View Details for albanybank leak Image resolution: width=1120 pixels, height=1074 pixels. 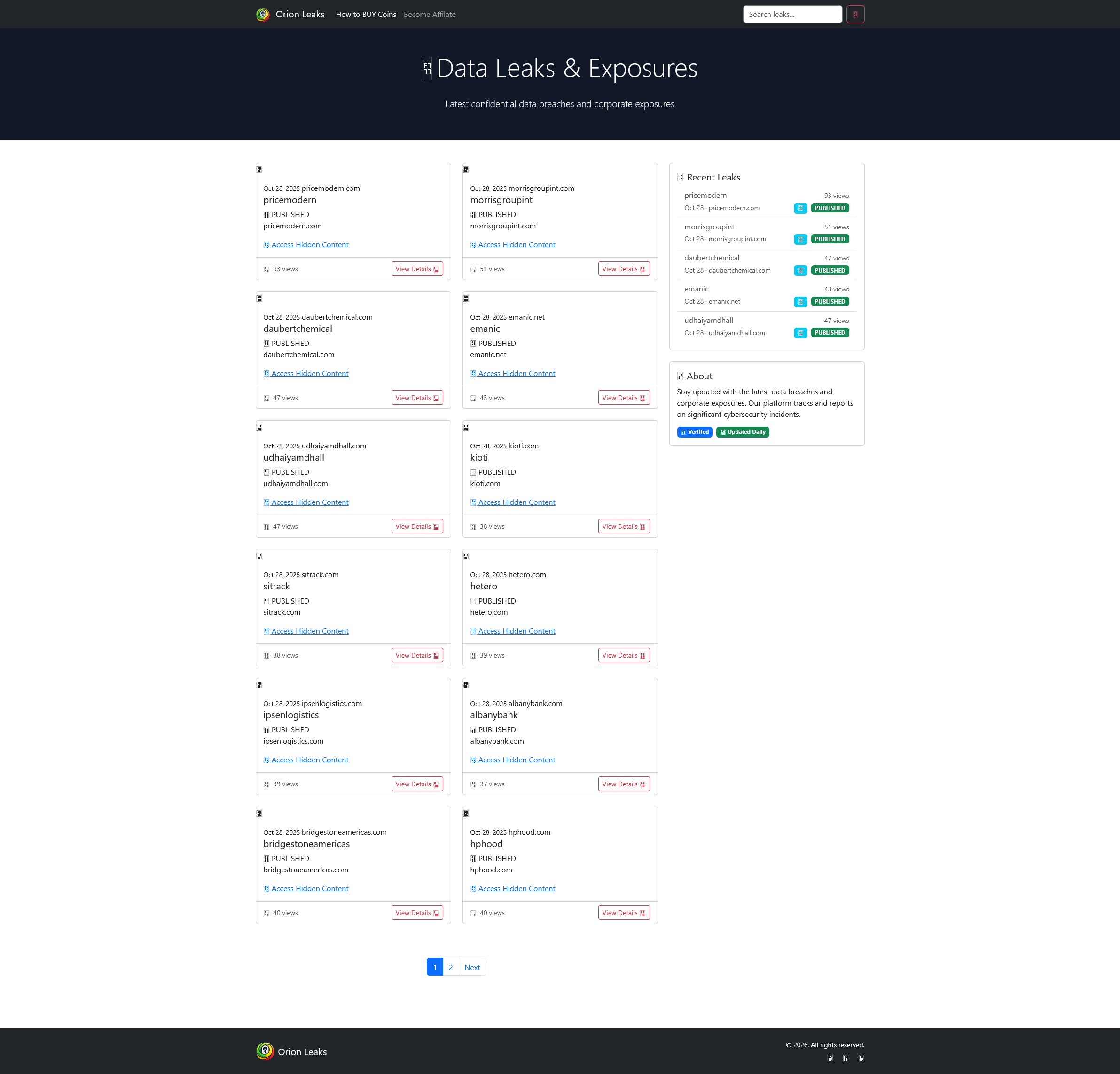click(623, 784)
